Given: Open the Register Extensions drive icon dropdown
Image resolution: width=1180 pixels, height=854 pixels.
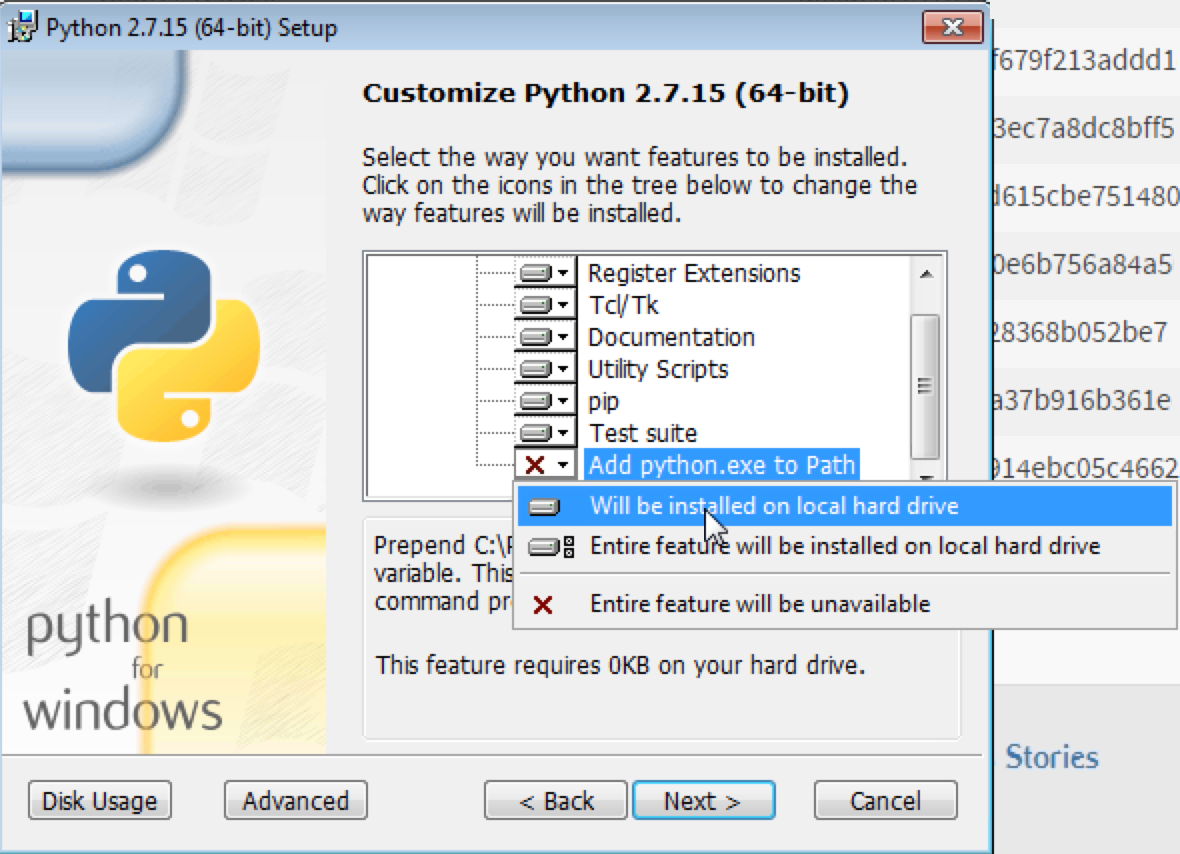Looking at the screenshot, I should coord(546,272).
